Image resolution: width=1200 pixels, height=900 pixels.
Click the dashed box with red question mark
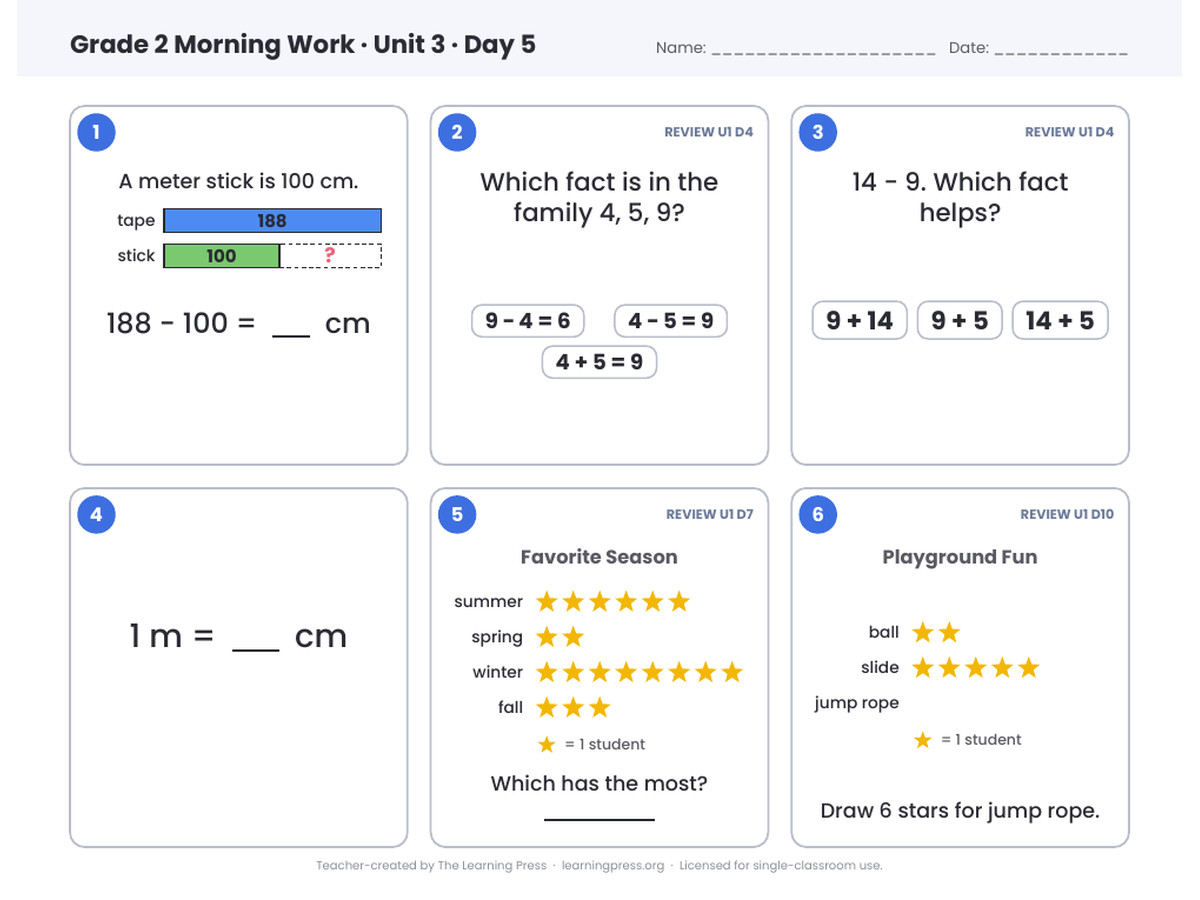[331, 256]
